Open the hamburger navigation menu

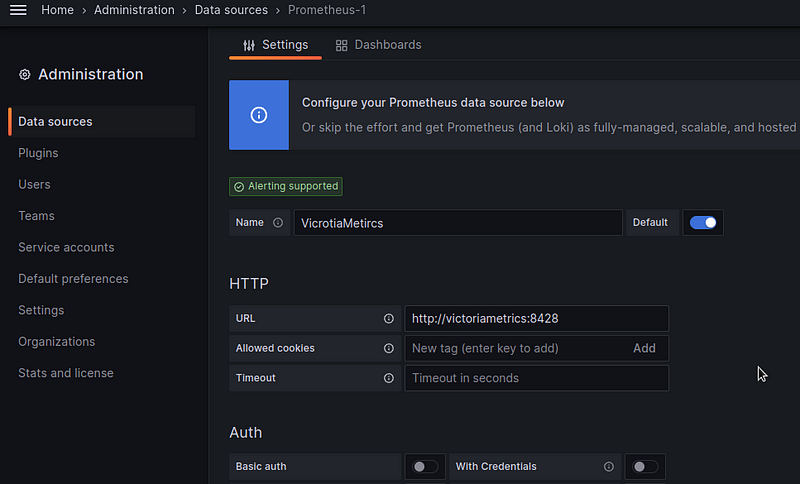(x=18, y=10)
